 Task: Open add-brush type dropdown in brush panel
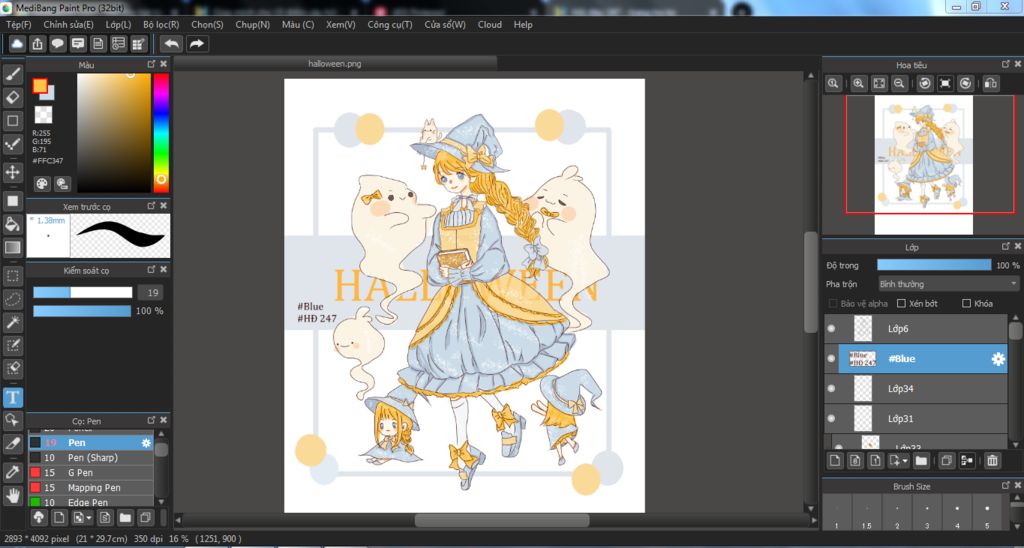point(89,518)
